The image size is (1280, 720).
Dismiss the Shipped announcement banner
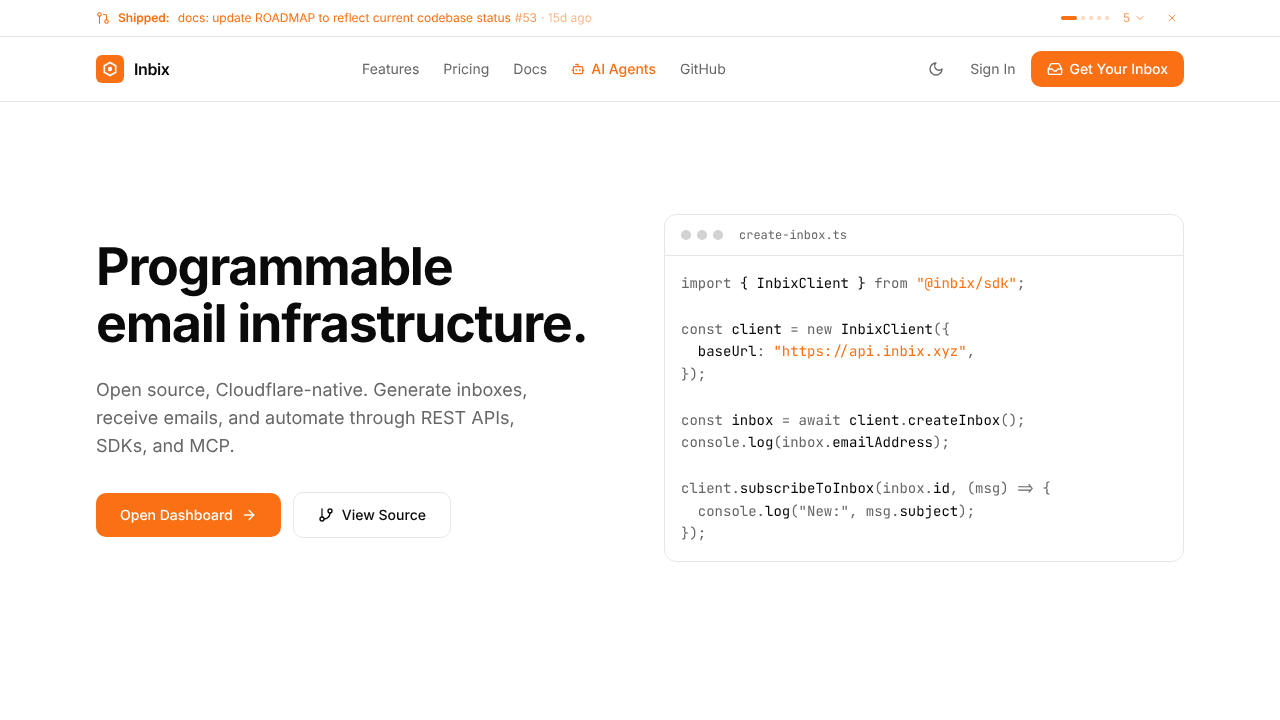click(1172, 18)
